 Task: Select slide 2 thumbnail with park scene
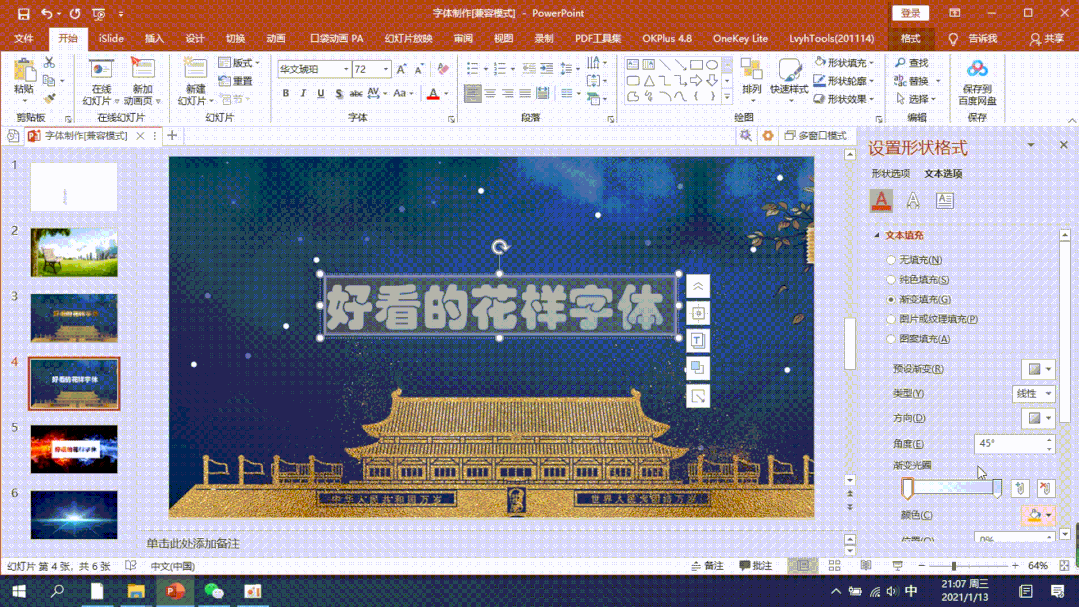[74, 252]
